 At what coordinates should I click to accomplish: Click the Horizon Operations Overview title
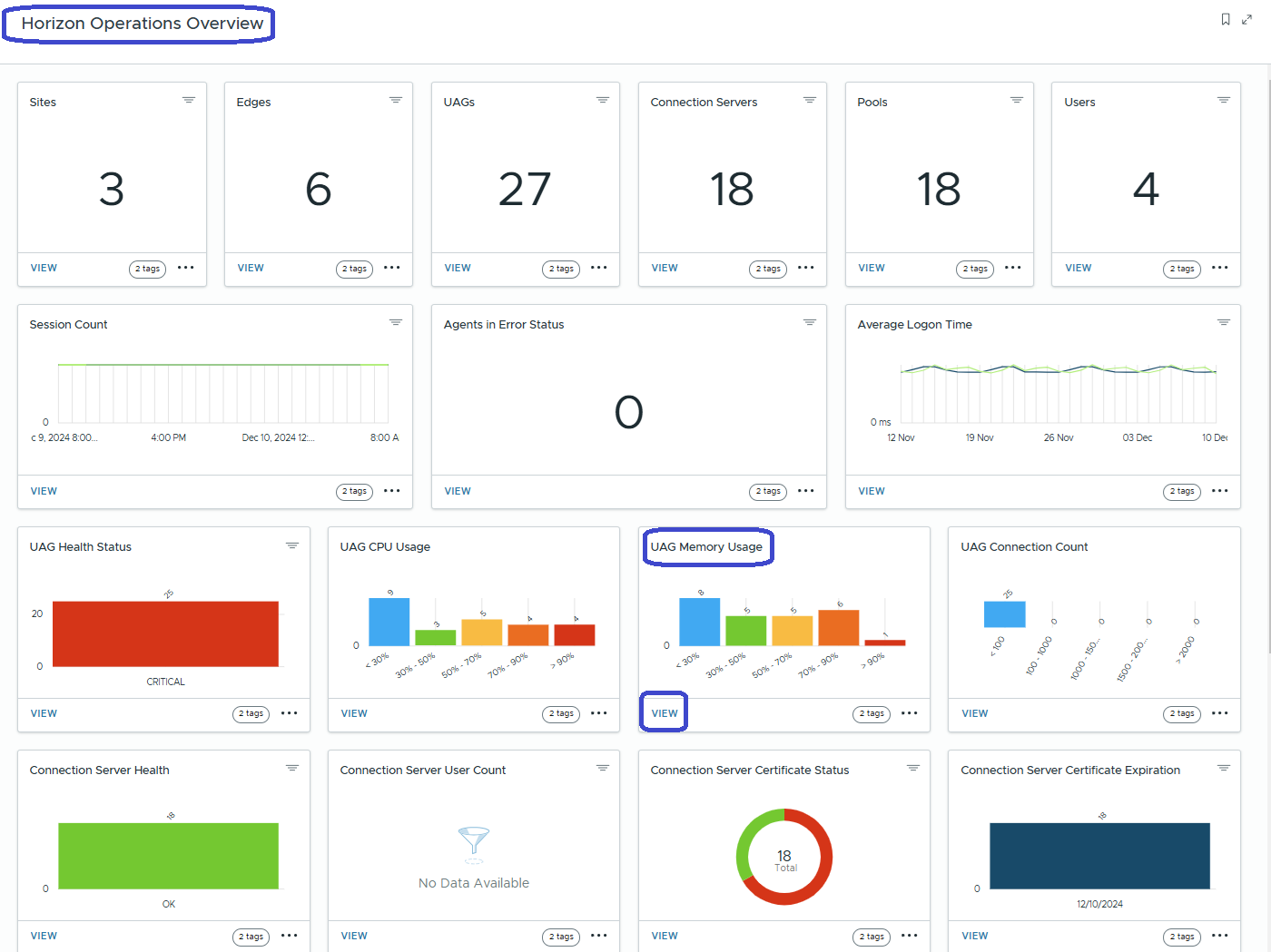click(x=143, y=24)
